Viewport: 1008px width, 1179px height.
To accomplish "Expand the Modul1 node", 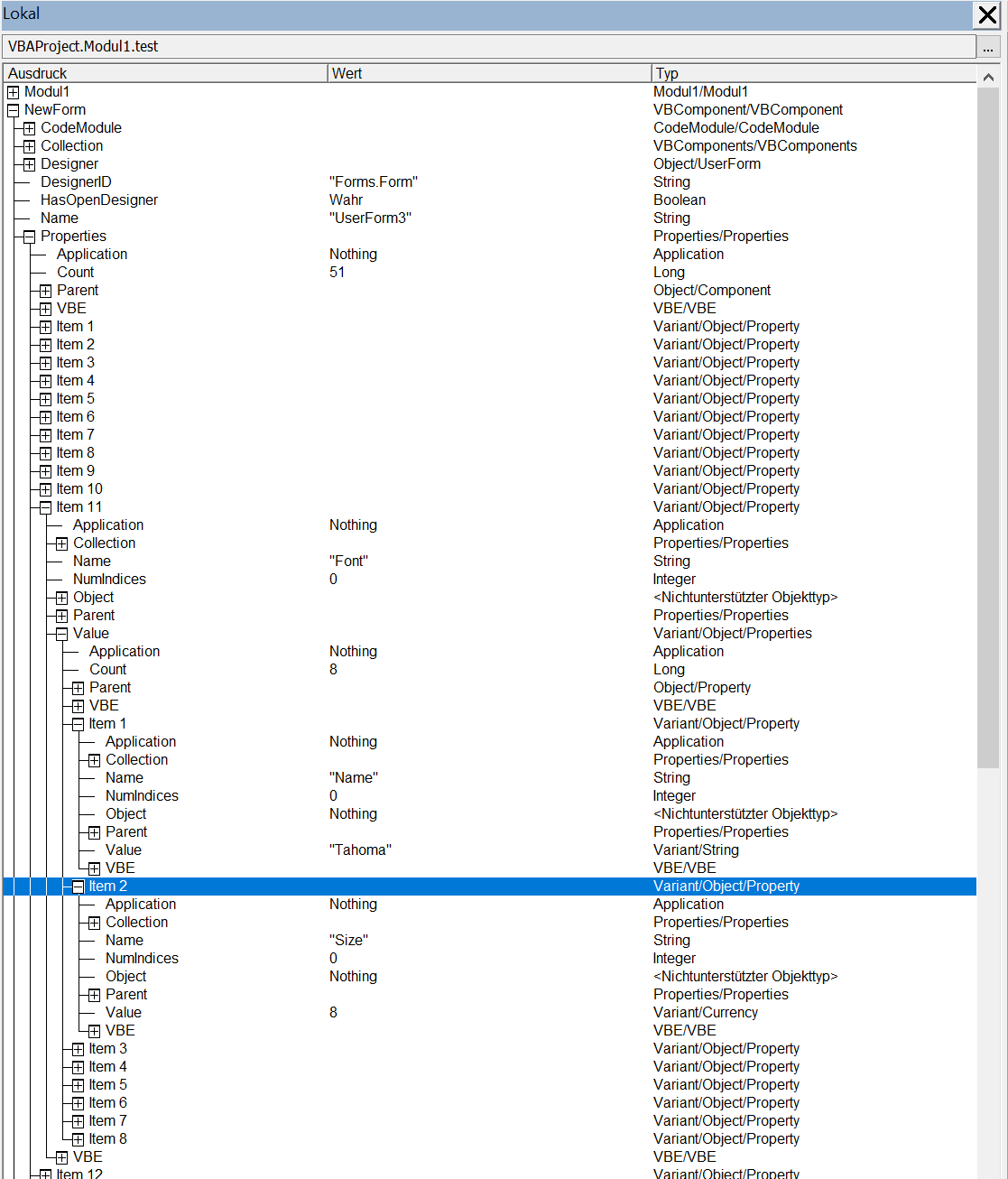I will (13, 92).
